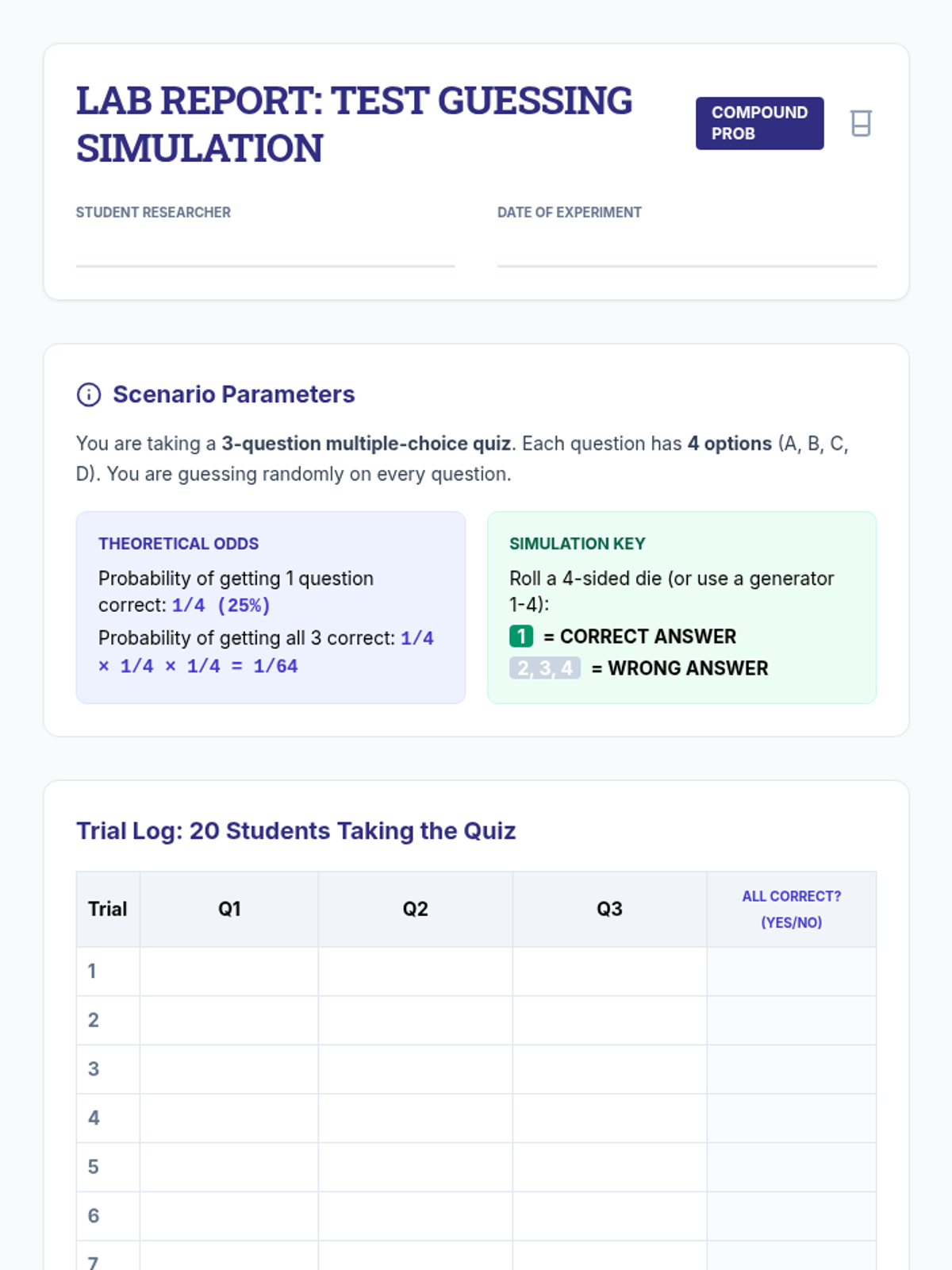Click the Q2 cell for Trial 2
The image size is (952, 1270).
click(x=415, y=1021)
